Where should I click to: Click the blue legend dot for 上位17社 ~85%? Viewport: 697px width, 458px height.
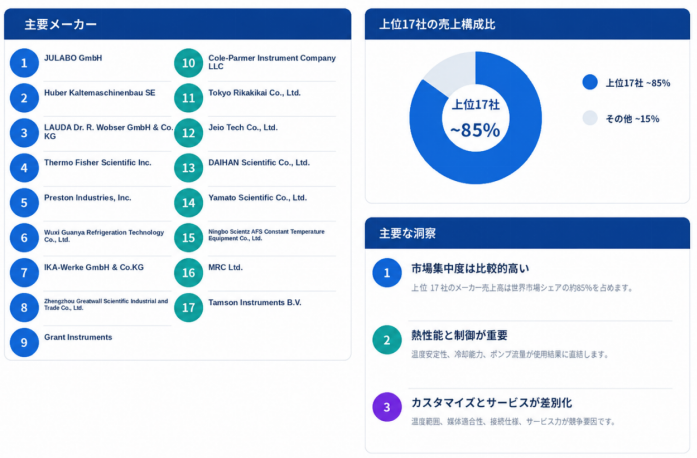pyautogui.click(x=590, y=82)
